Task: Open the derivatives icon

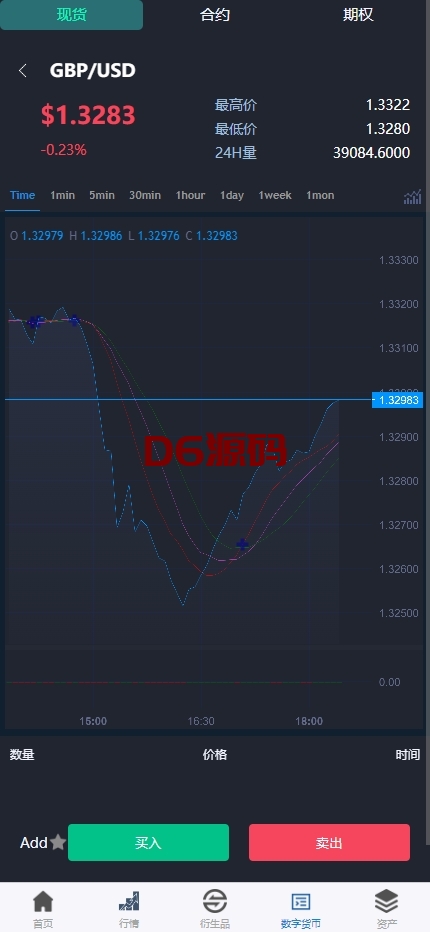Action: point(215,901)
